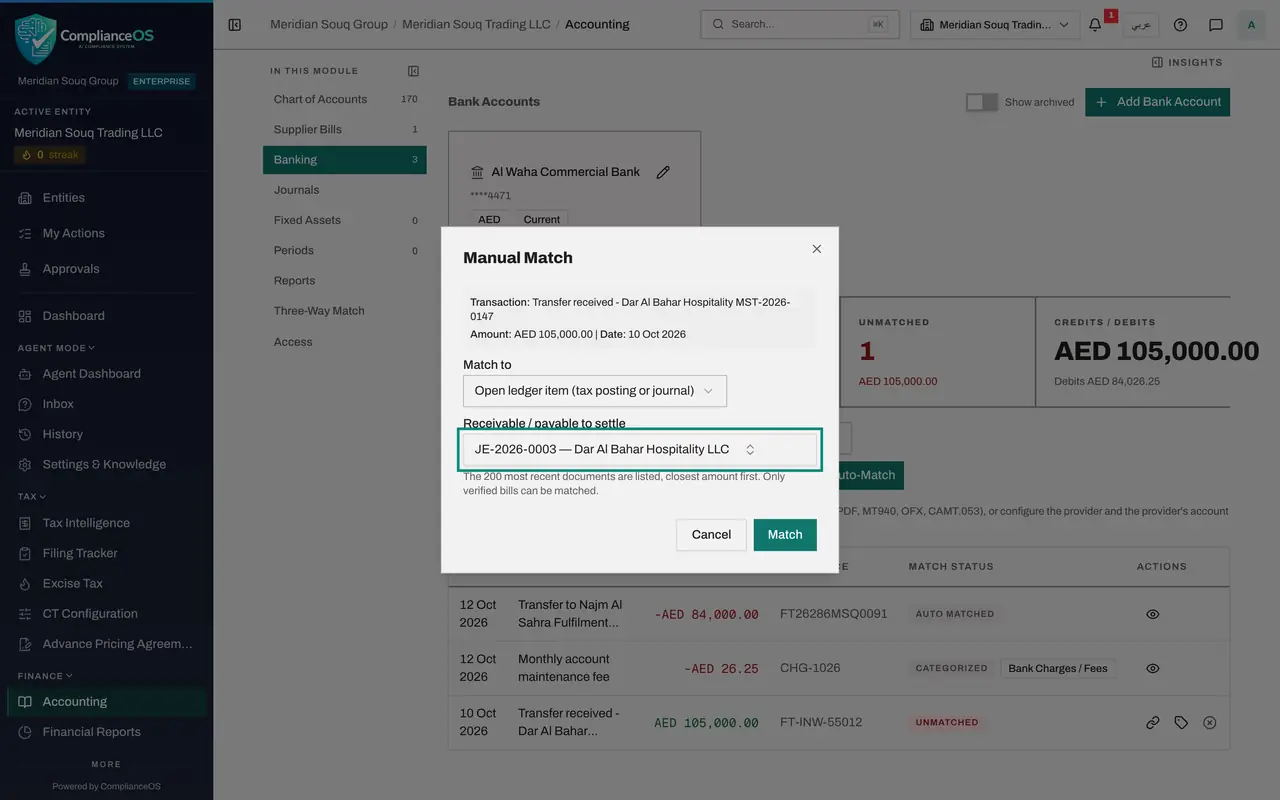Click reference FT26286MSQ0091

pos(834,614)
